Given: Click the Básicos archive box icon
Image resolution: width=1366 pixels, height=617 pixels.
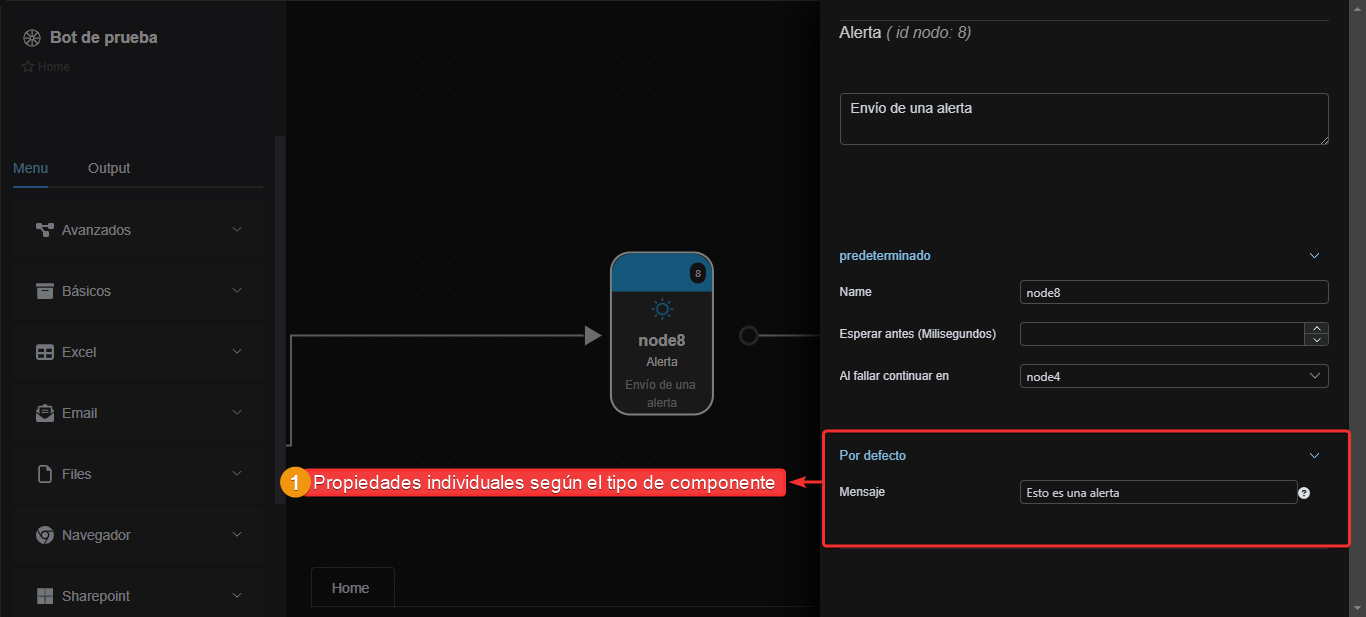Looking at the screenshot, I should pyautogui.click(x=44, y=291).
